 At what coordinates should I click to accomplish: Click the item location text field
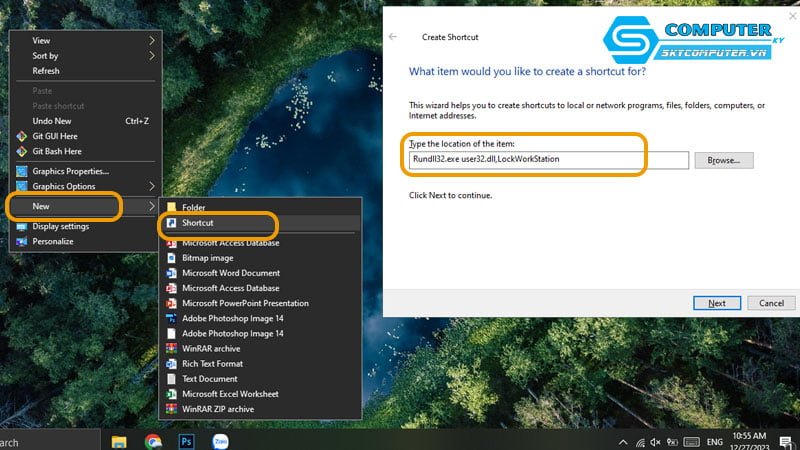pos(548,160)
